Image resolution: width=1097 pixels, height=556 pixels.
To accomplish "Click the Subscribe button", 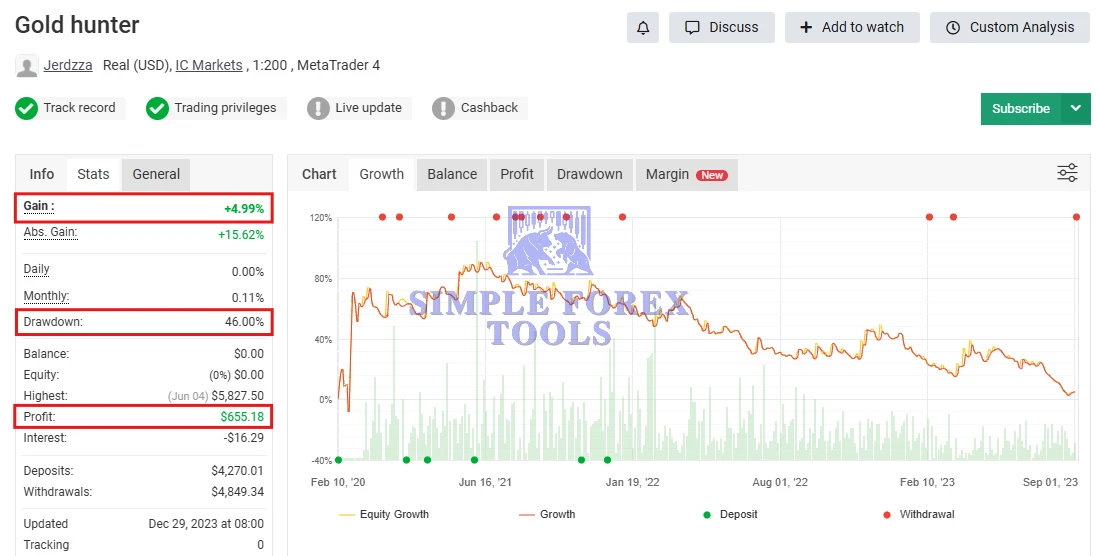I will pyautogui.click(x=1021, y=108).
